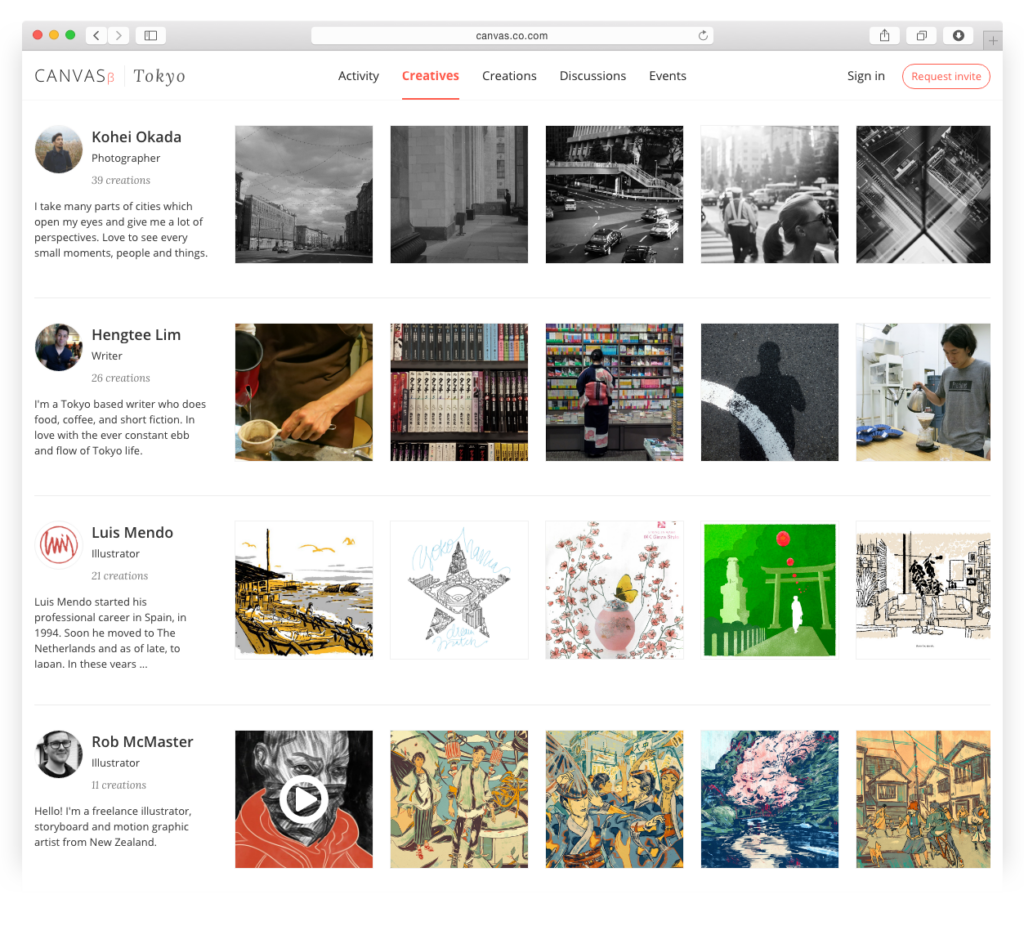Open the Discussions tab
The width and height of the screenshot is (1024, 926).
pos(592,76)
